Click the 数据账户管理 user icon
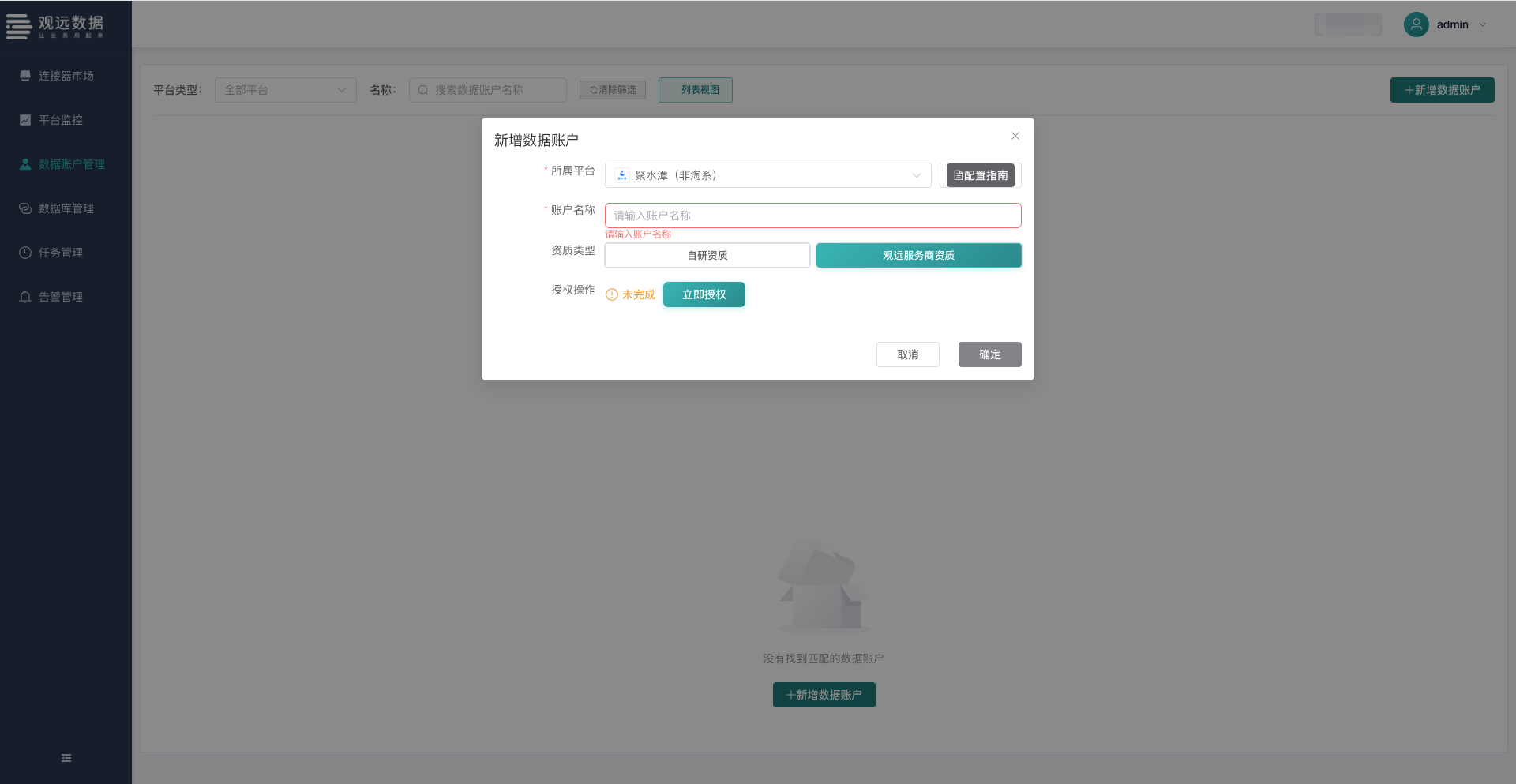 [25, 164]
